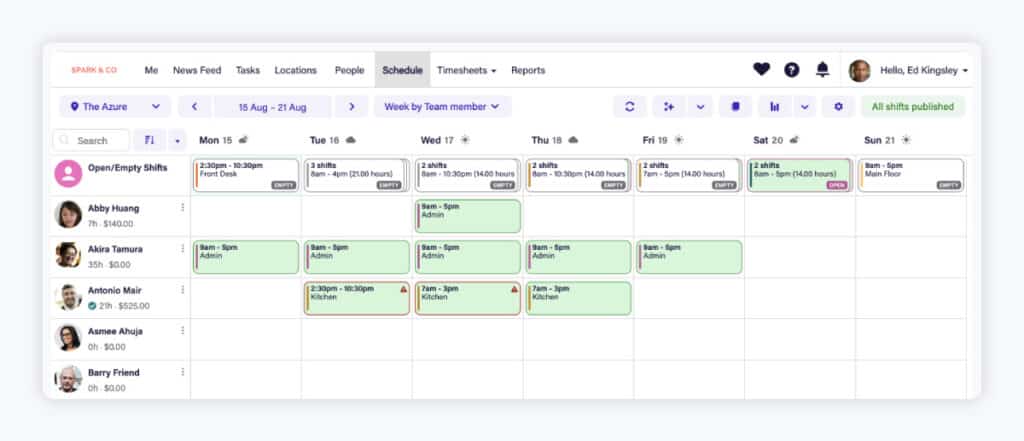Screen dimensions: 1024x441
Task: Click the sun weather icon for Sun 21
Action: click(x=905, y=140)
